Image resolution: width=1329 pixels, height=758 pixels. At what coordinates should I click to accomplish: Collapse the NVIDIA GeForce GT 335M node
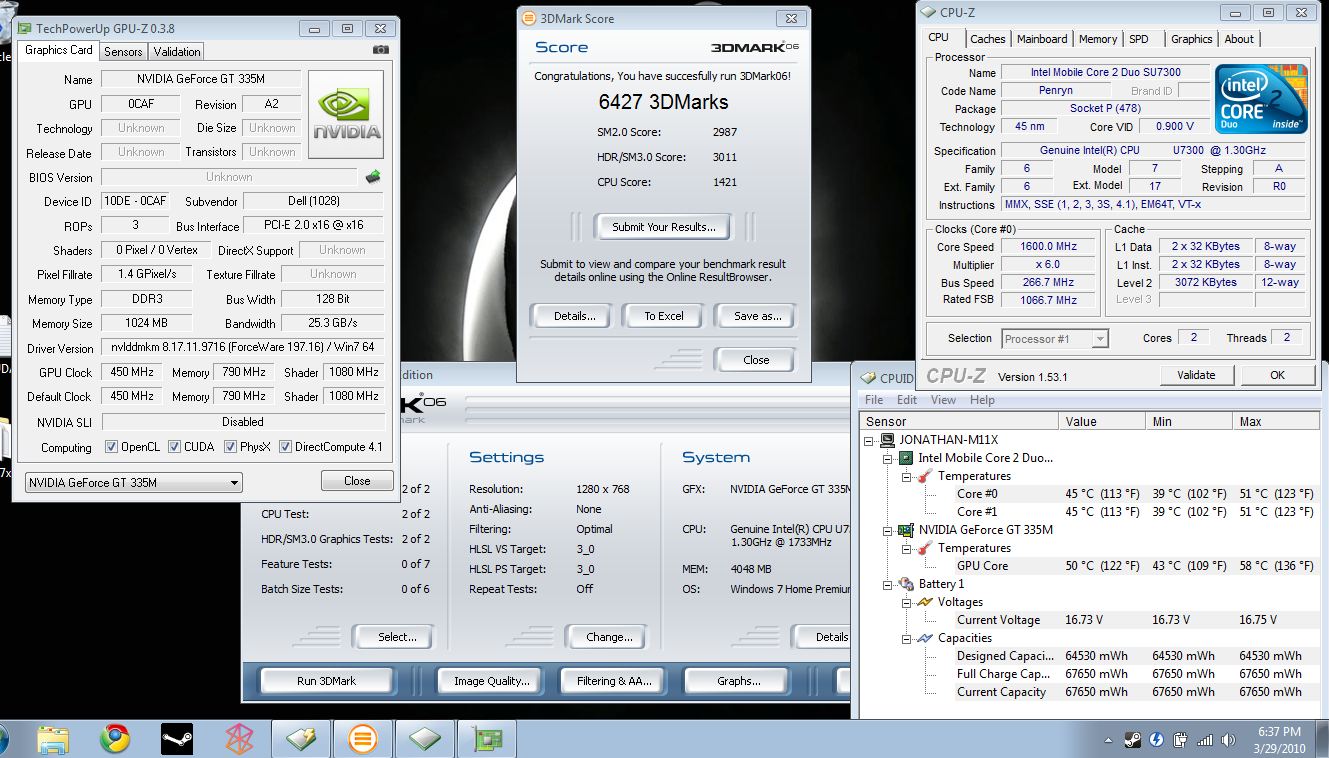887,530
